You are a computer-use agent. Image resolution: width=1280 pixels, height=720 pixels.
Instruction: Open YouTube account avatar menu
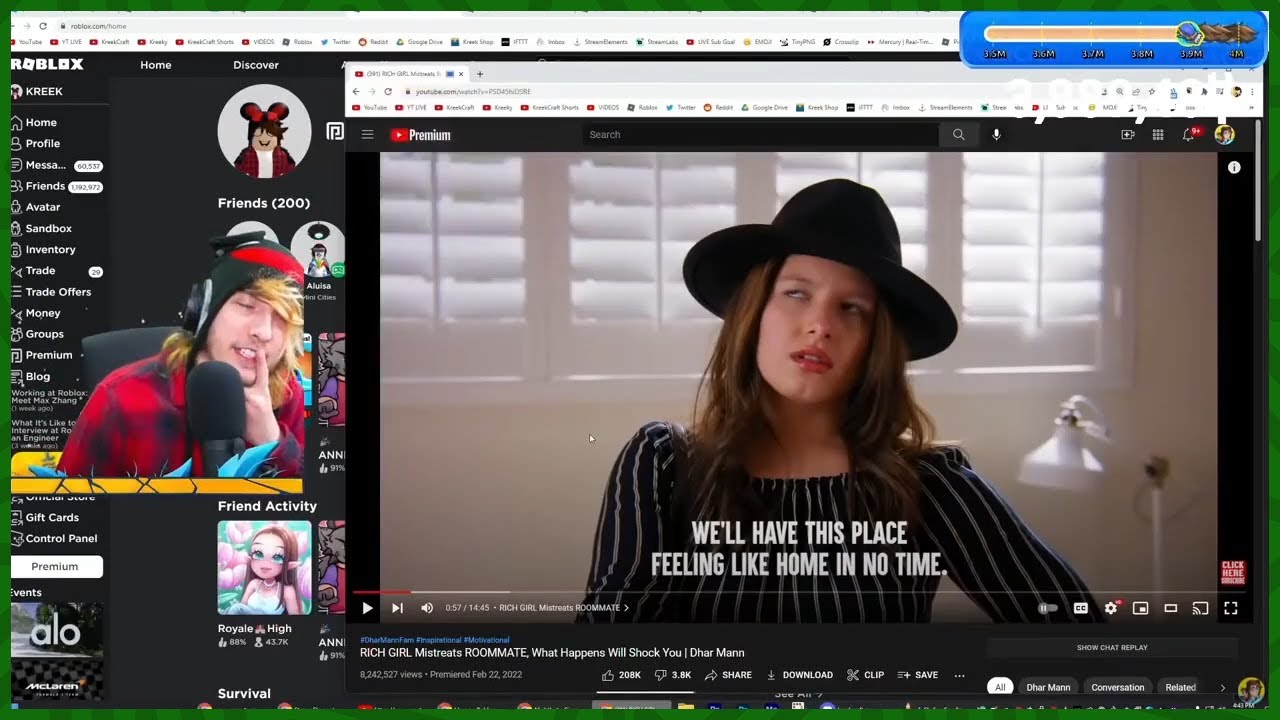[1224, 134]
